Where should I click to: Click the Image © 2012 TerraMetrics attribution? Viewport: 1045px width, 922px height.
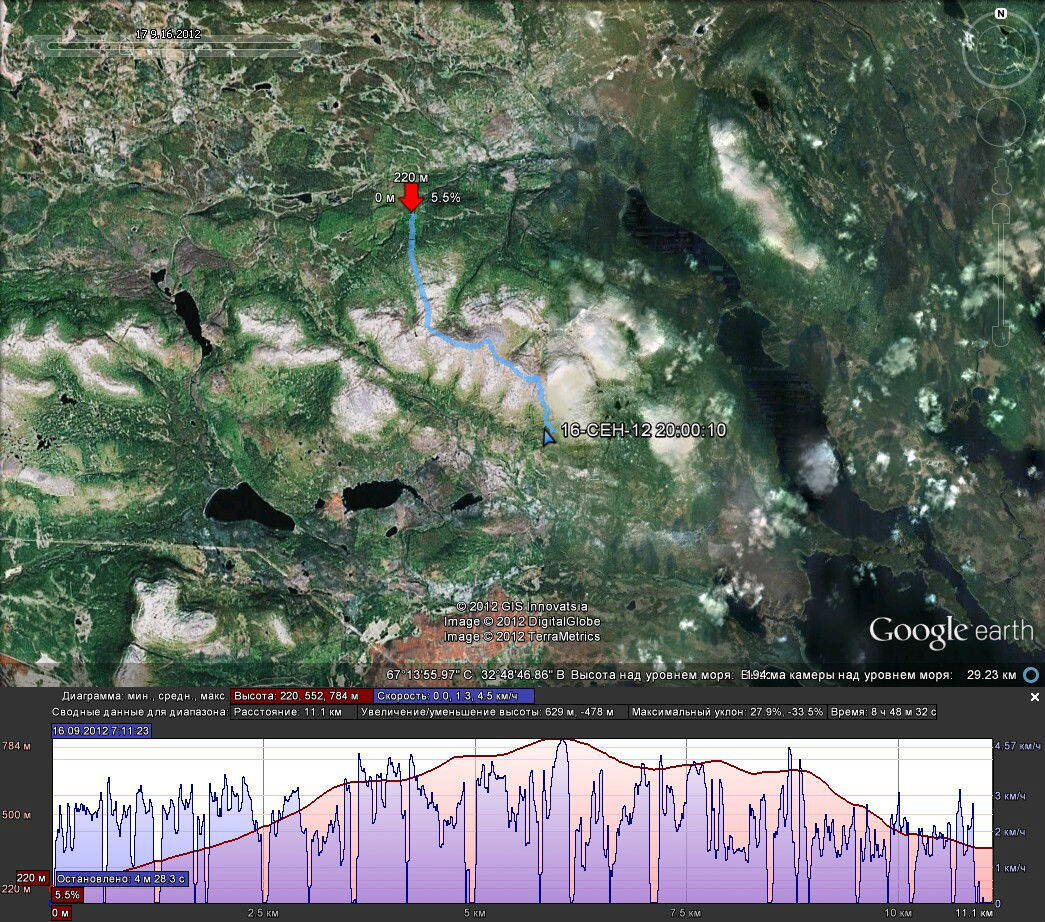pos(522,636)
